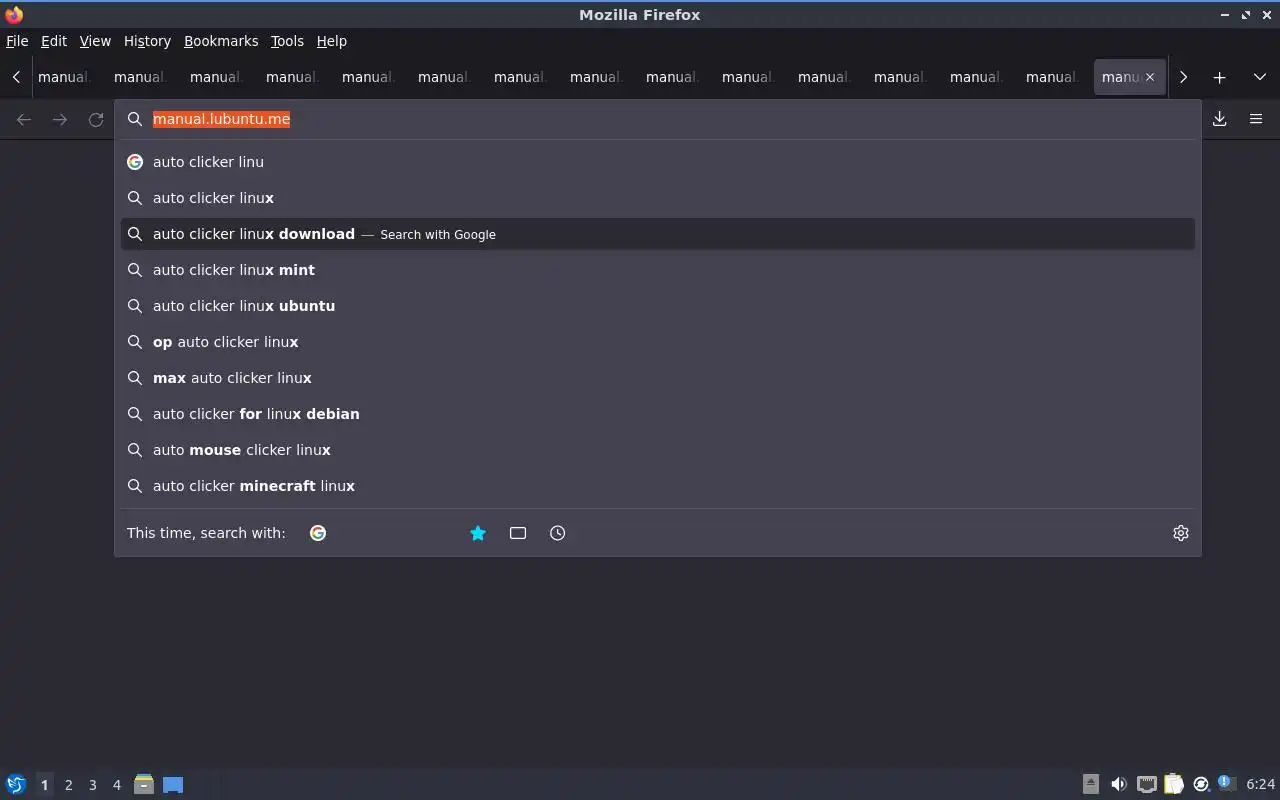Minimize the Firefox window
This screenshot has height=800, width=1280.
tap(1225, 15)
